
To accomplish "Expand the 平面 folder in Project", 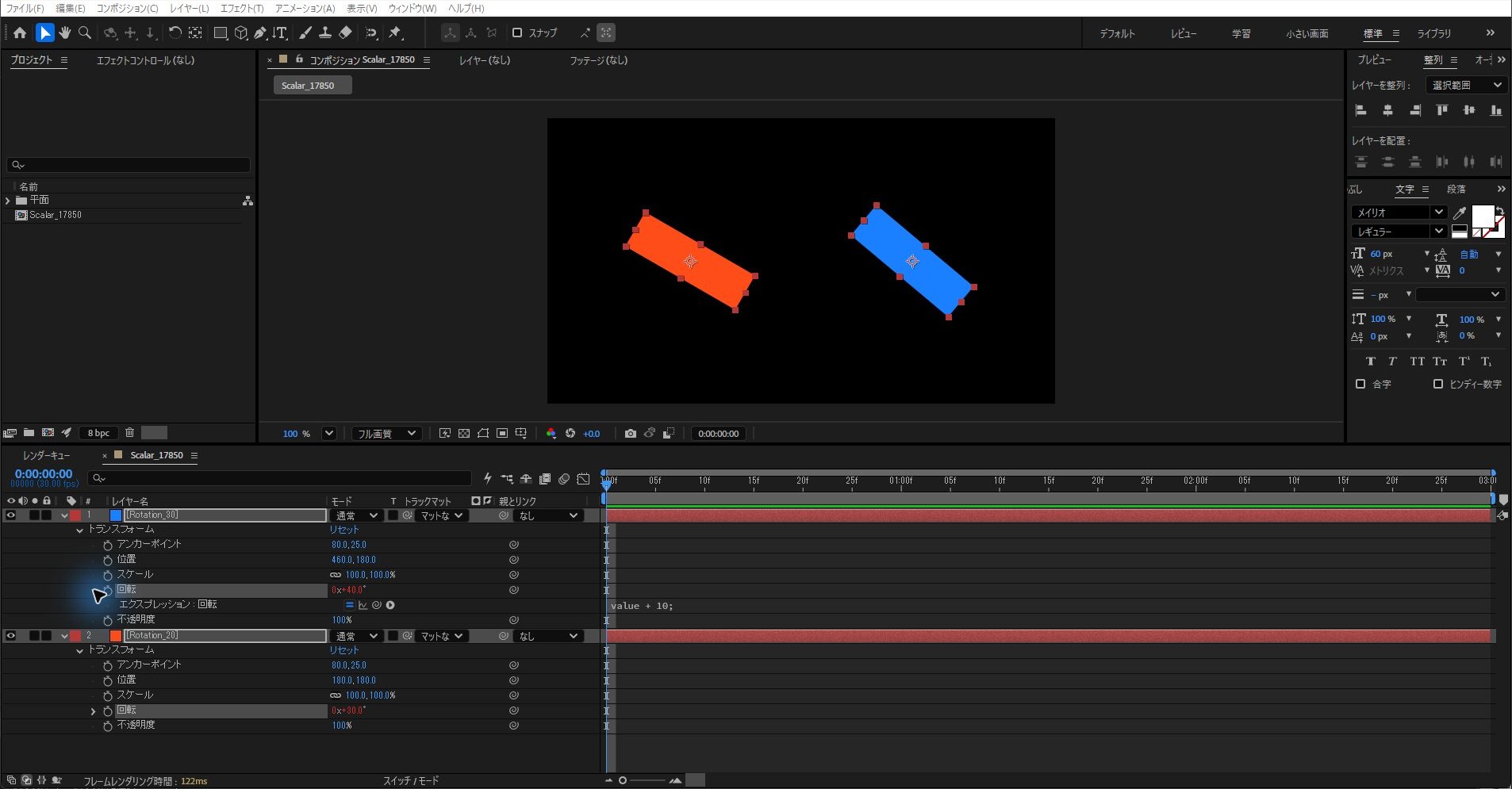I will coord(8,201).
